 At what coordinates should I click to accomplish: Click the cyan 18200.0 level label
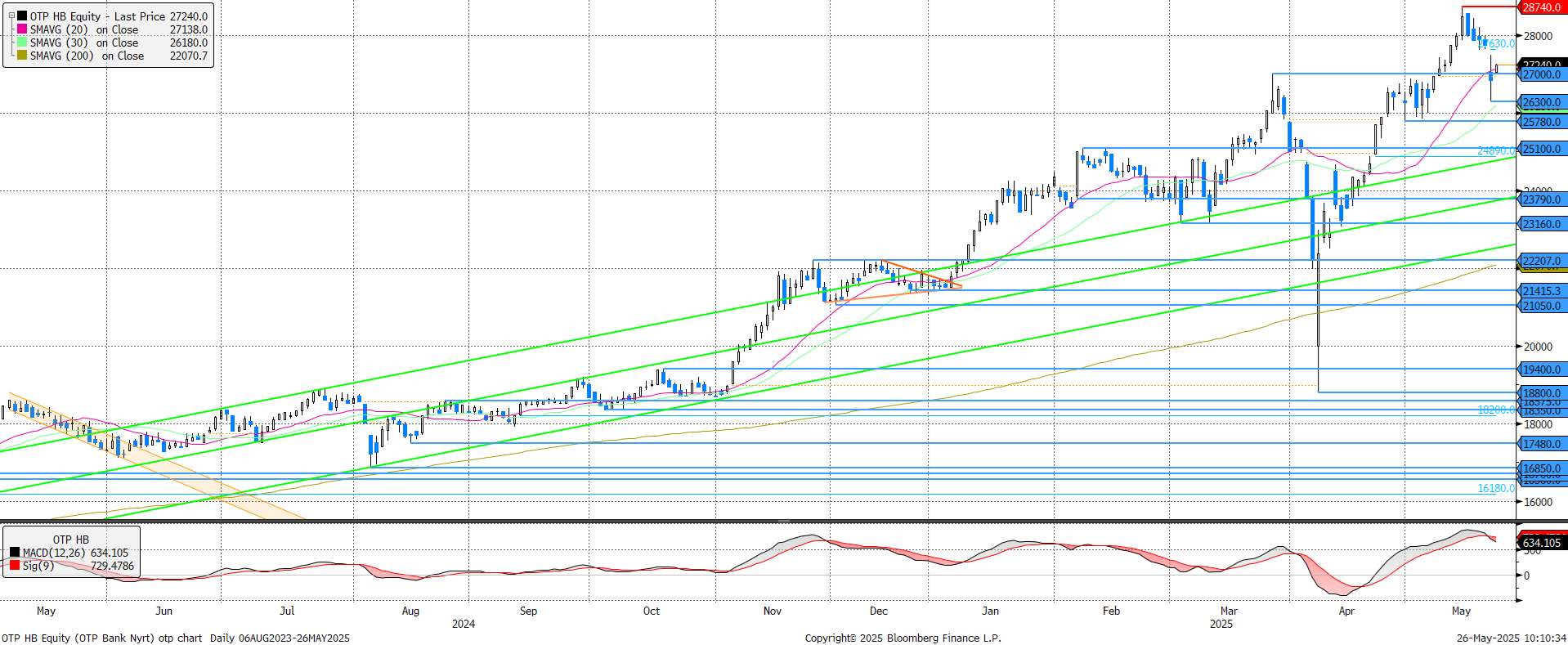tap(1496, 410)
